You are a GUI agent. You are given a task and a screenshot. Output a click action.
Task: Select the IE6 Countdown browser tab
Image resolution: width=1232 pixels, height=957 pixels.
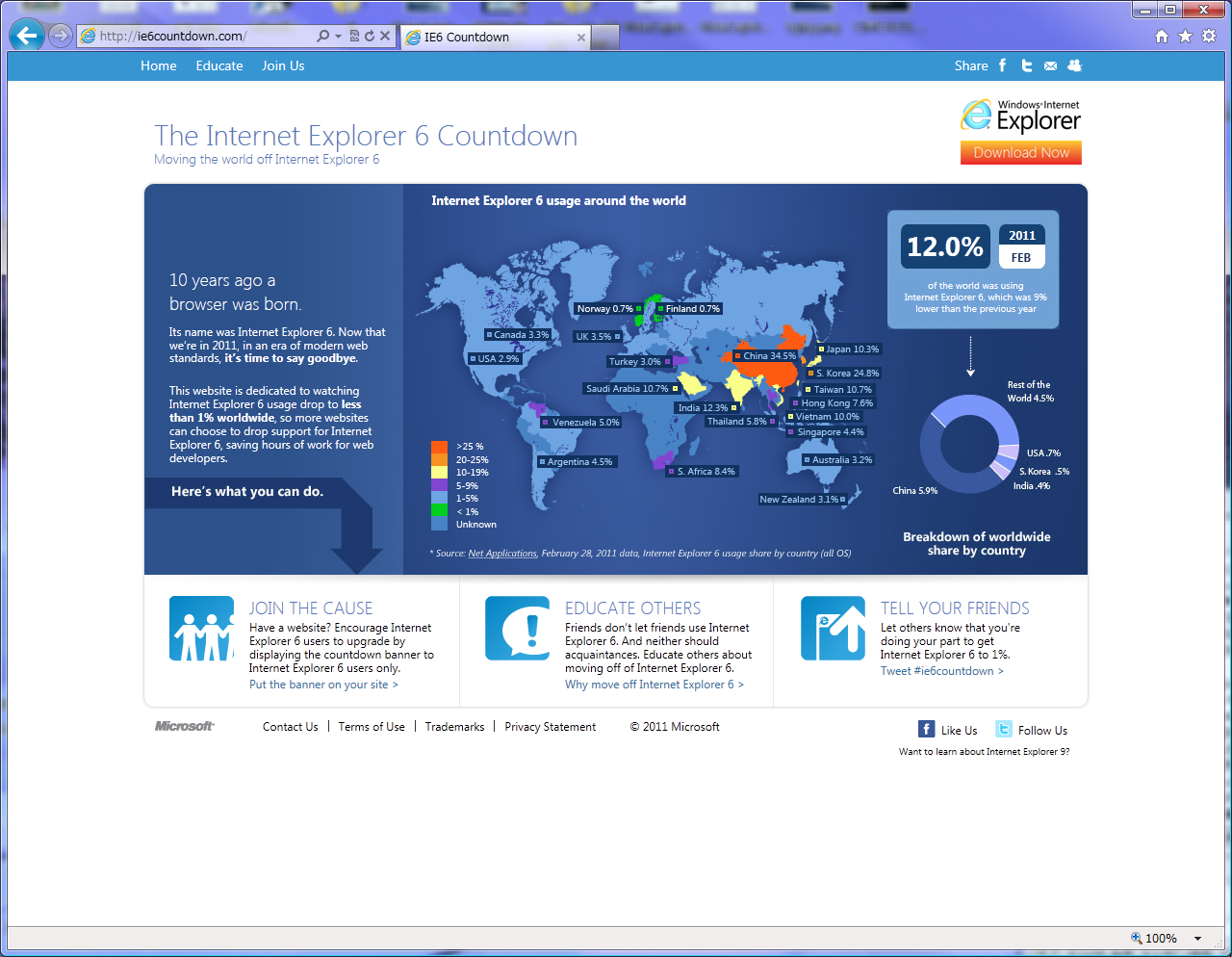click(x=494, y=38)
